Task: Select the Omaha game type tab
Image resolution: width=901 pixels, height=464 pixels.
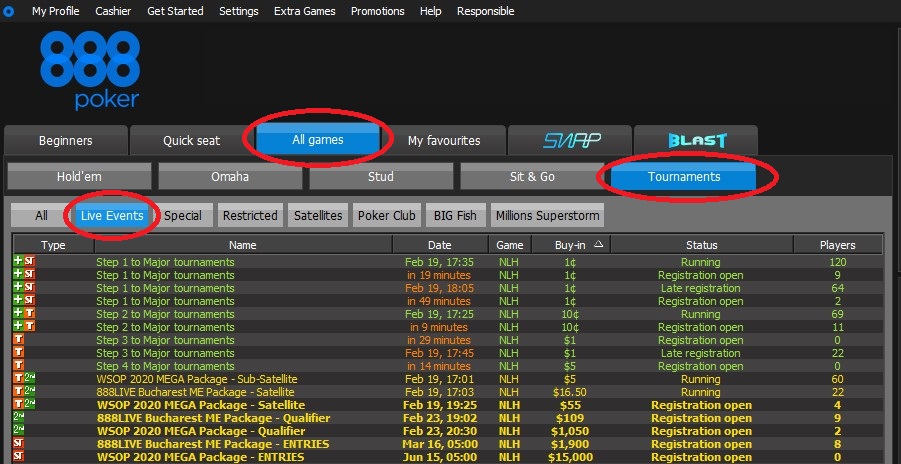Action: tap(230, 177)
